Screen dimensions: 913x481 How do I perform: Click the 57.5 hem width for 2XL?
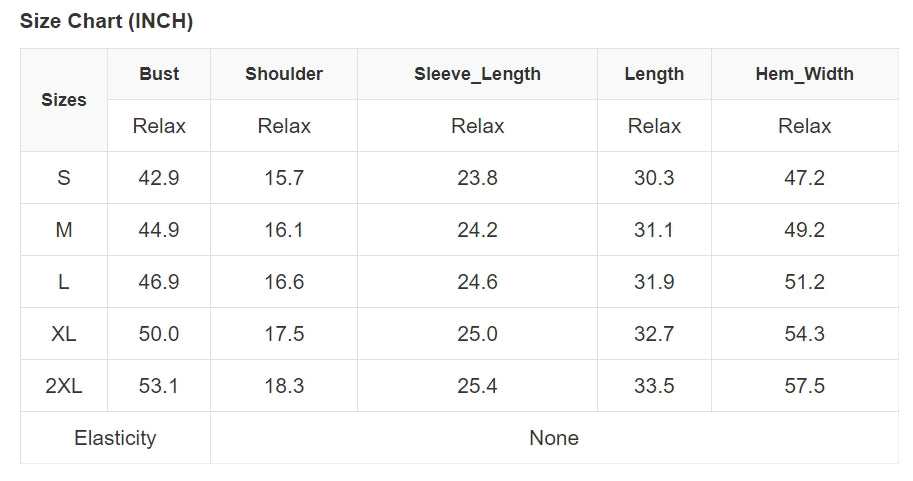[804, 386]
